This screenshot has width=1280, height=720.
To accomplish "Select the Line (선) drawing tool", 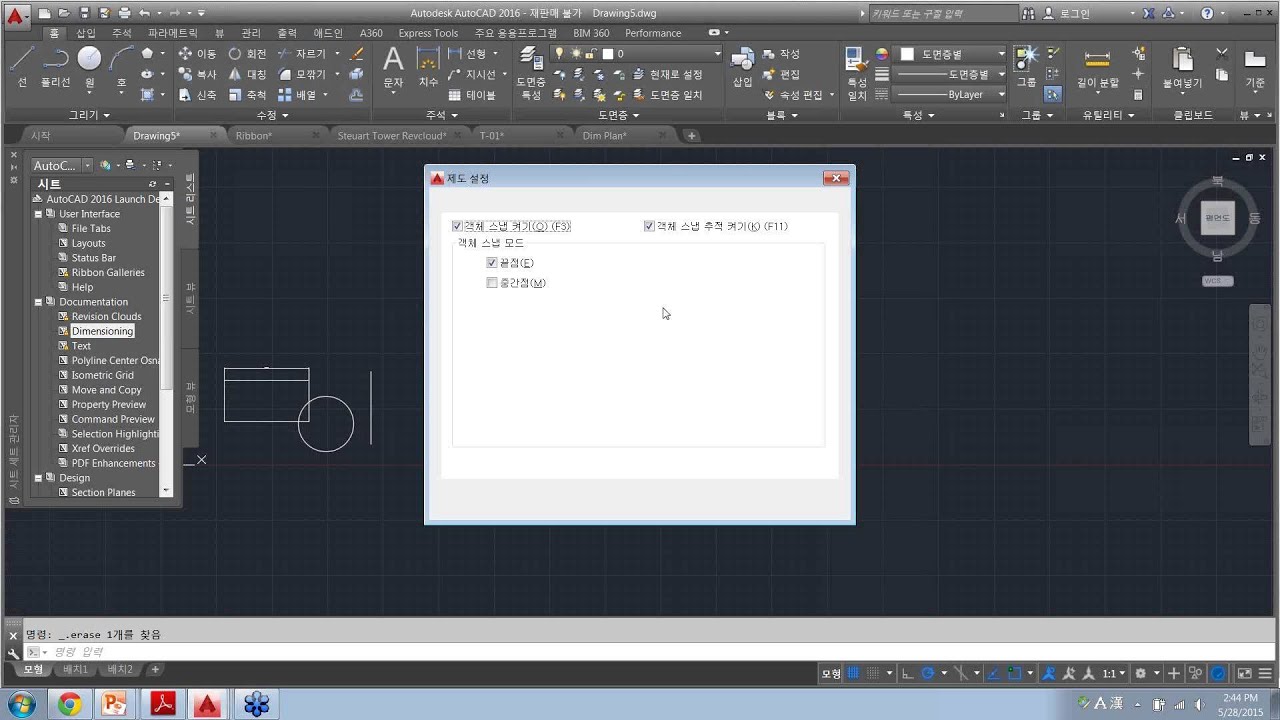I will tap(22, 65).
